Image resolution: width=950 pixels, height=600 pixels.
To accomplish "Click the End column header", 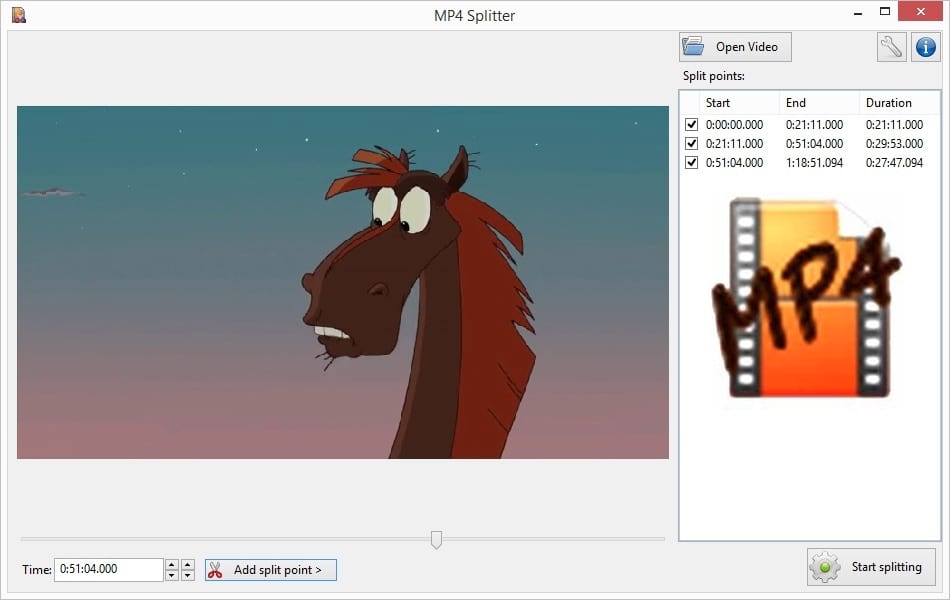I will (819, 102).
